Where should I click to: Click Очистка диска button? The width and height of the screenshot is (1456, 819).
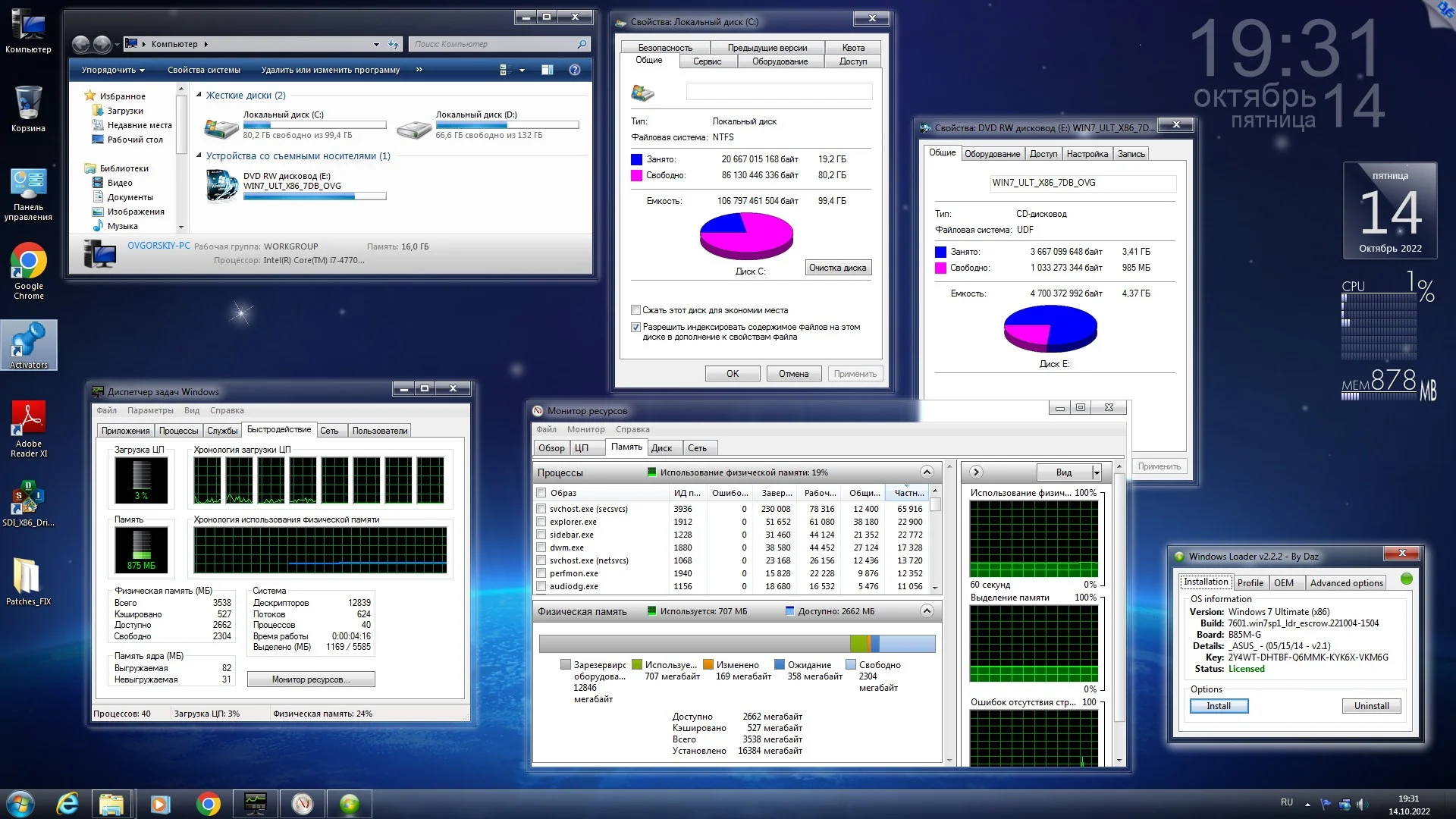pos(837,268)
